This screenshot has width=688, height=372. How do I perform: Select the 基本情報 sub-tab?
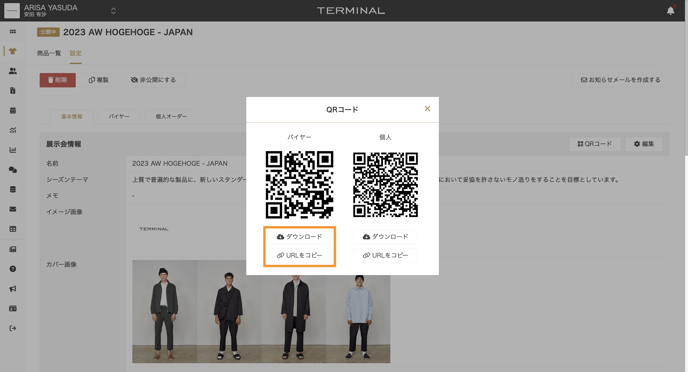72,116
